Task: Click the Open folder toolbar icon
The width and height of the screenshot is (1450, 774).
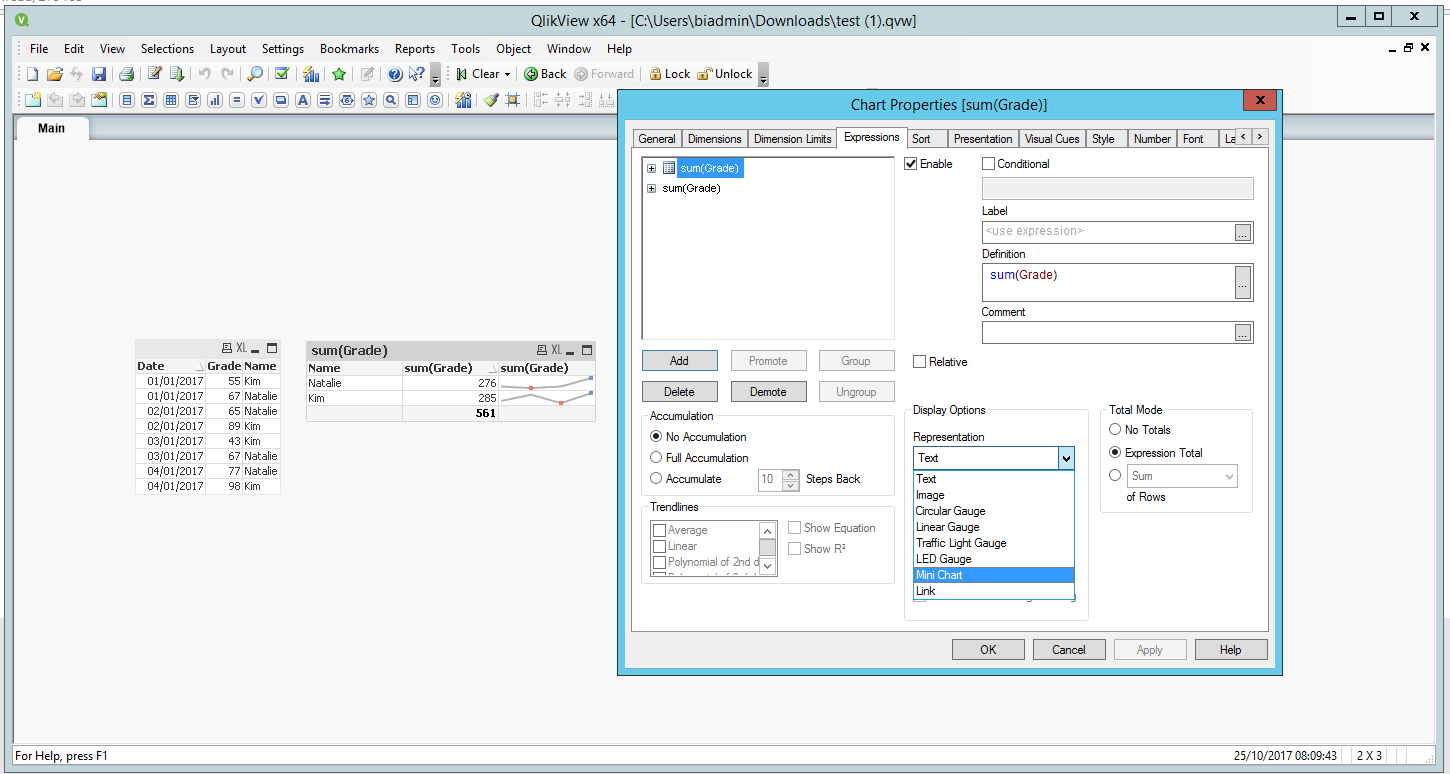Action: (55, 74)
